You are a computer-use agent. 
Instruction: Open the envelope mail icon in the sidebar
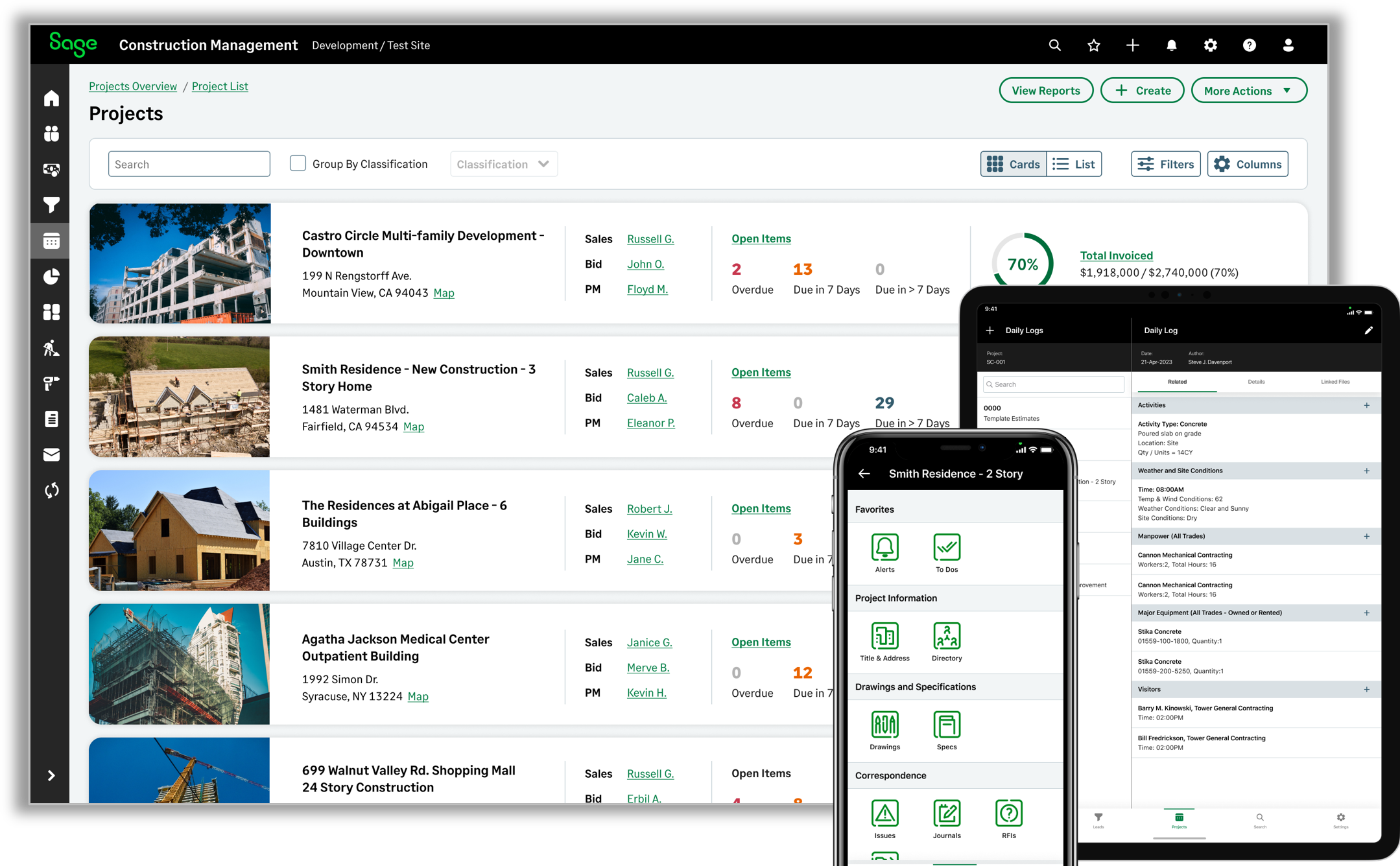point(51,455)
